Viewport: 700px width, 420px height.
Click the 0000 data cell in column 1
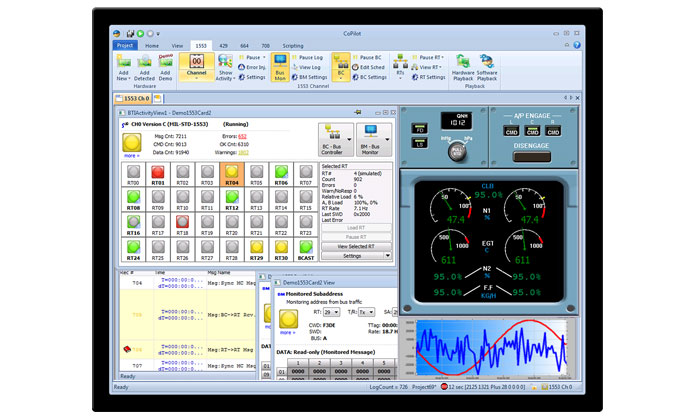(x=298, y=371)
